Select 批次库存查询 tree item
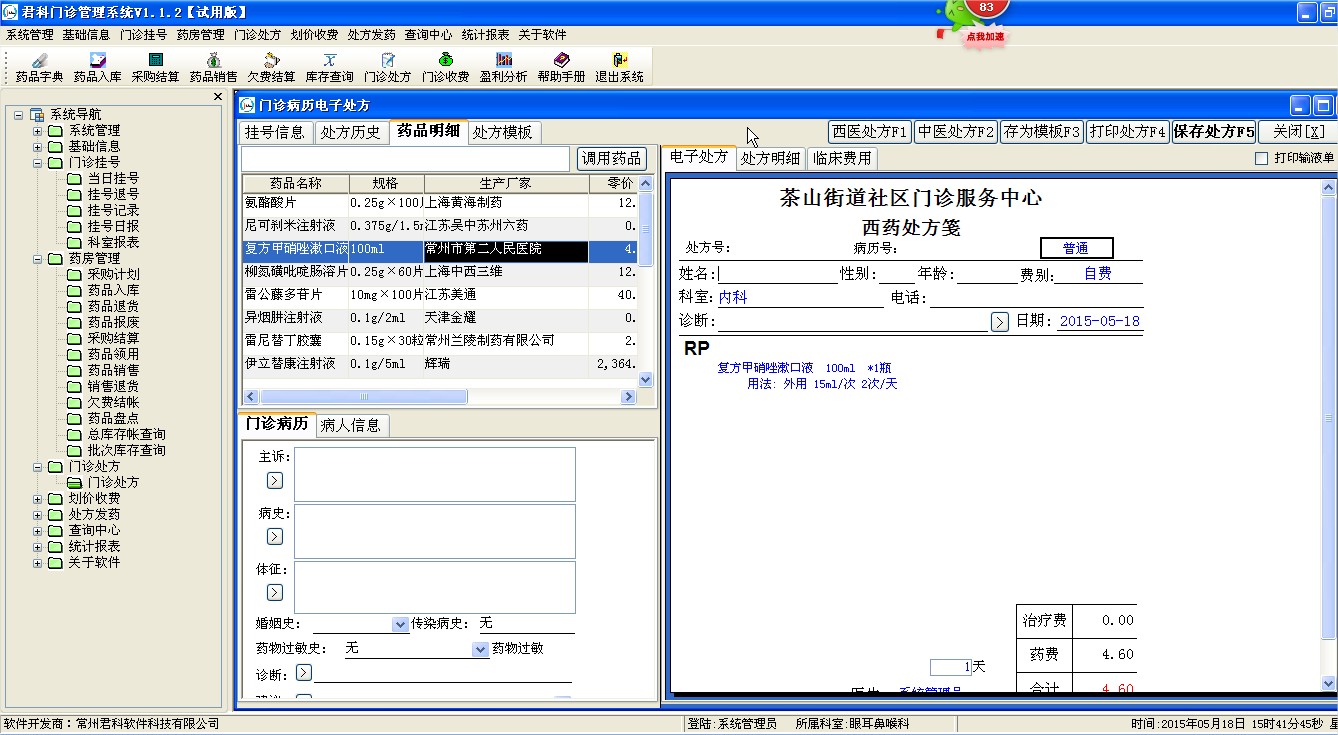Screen dimensions: 1338x735 (x=126, y=450)
